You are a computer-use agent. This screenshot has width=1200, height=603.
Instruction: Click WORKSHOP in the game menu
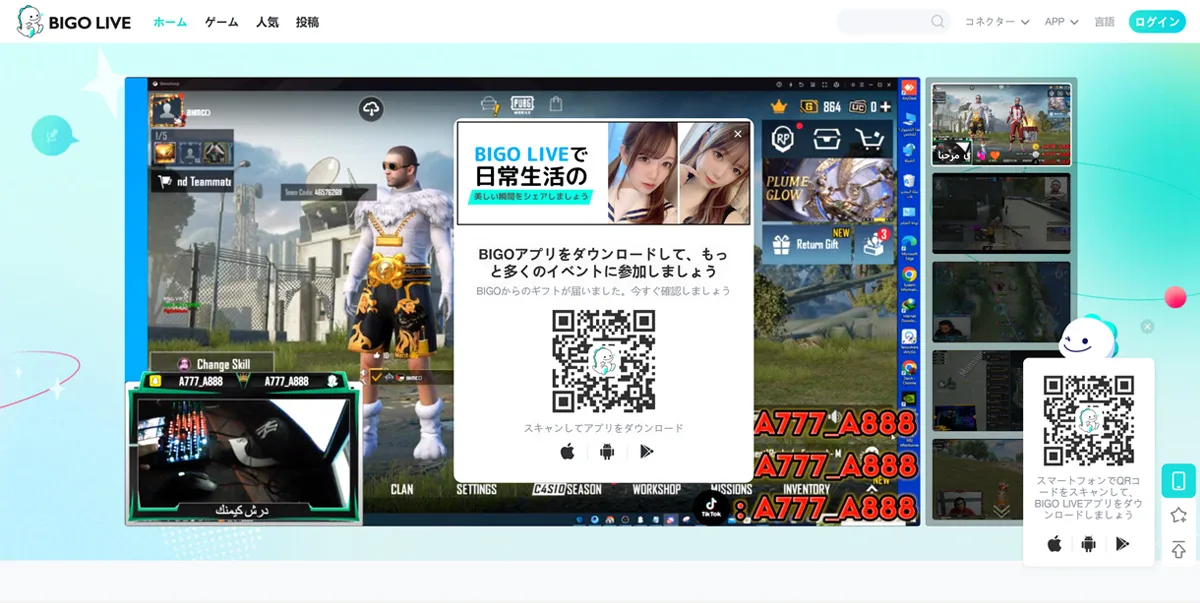657,489
